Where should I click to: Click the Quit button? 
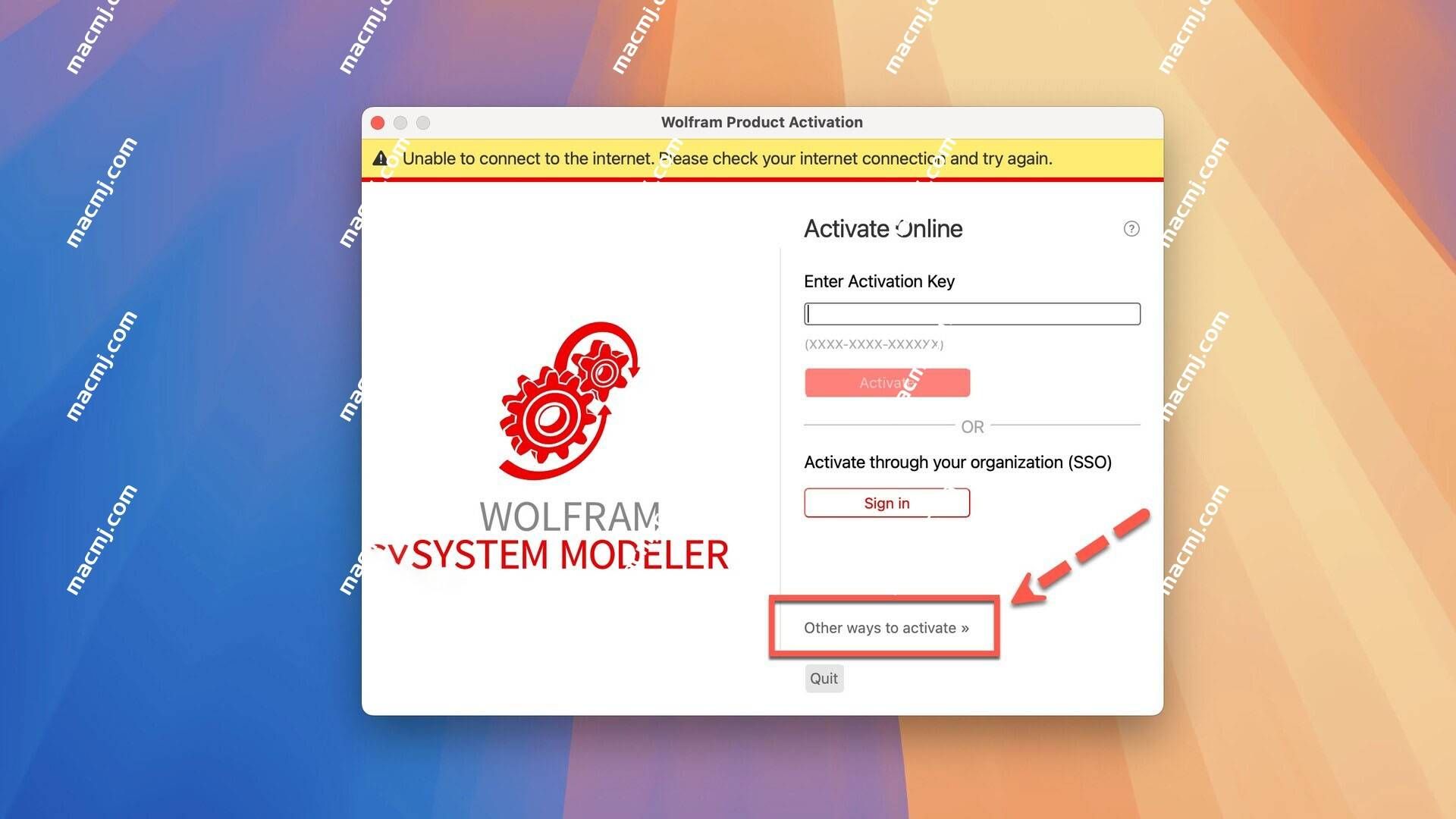pos(824,678)
